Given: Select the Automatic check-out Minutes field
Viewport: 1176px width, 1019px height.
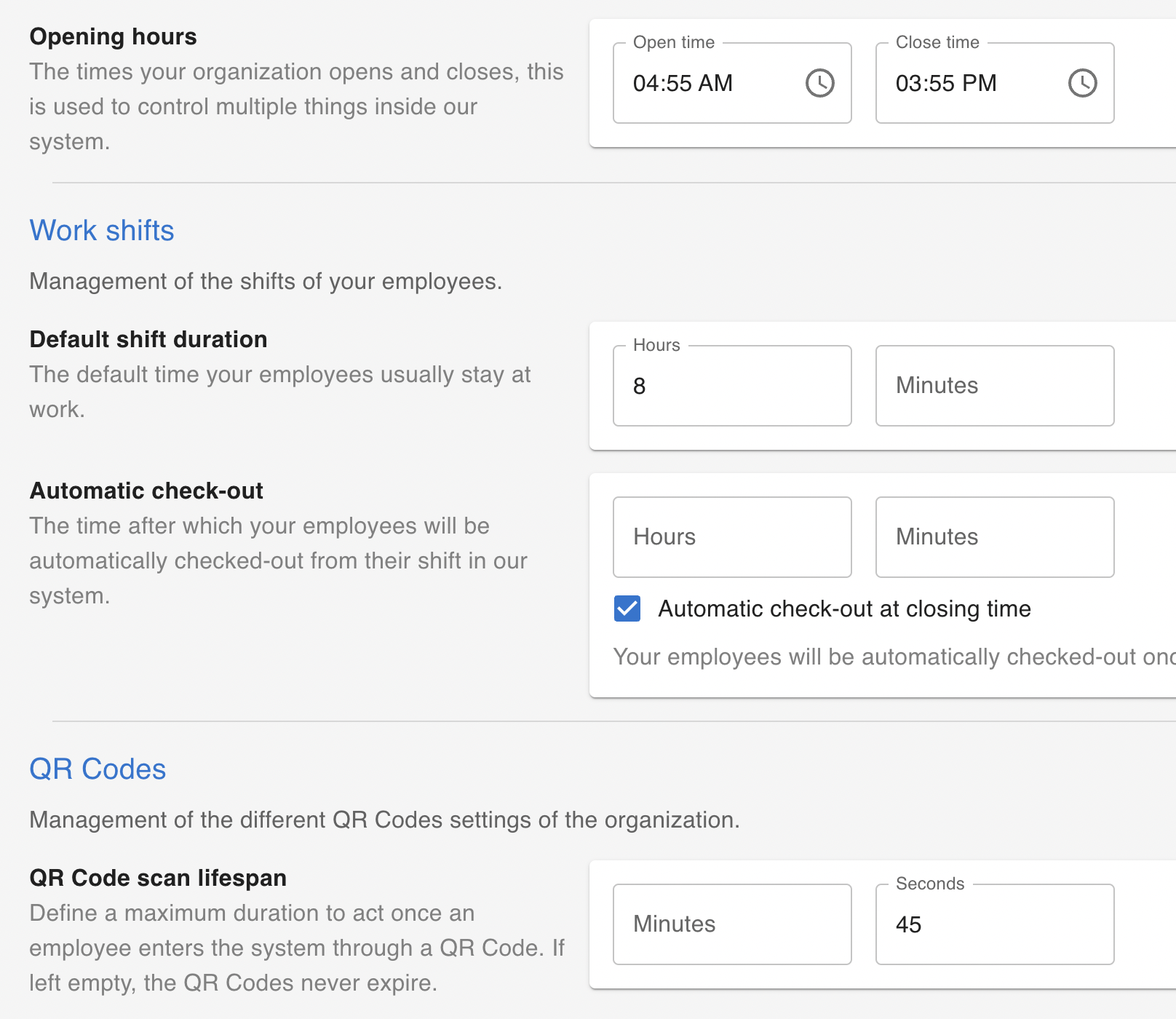Looking at the screenshot, I should tap(995, 537).
